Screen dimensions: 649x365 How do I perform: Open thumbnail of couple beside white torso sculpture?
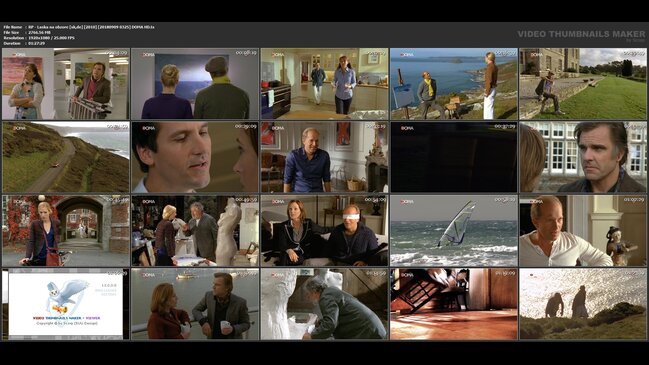tap(195, 231)
